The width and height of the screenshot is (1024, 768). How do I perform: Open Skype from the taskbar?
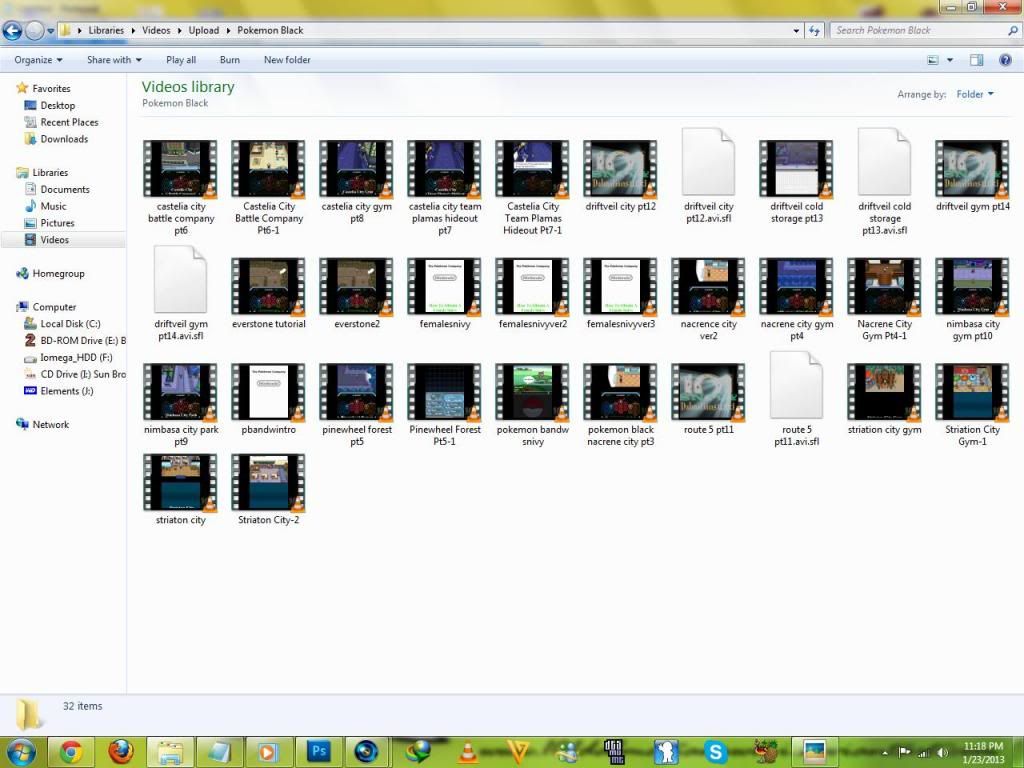point(716,752)
